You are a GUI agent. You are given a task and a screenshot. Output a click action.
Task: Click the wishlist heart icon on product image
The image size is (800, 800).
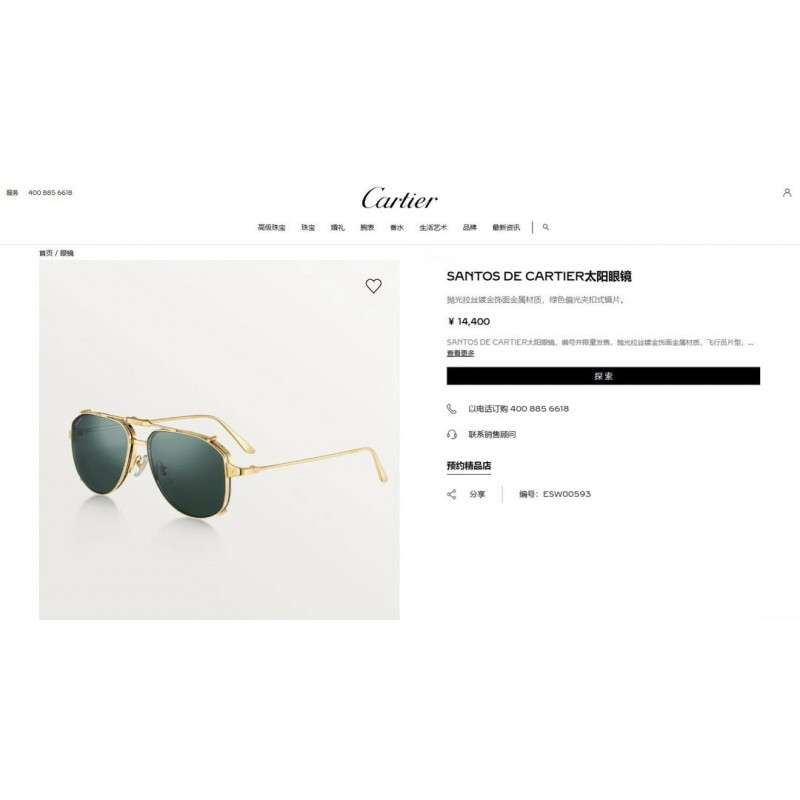(x=373, y=286)
